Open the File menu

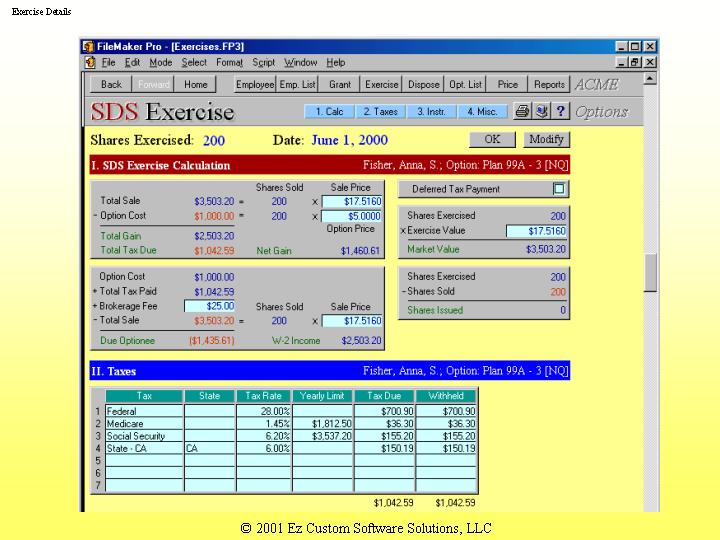pyautogui.click(x=108, y=62)
